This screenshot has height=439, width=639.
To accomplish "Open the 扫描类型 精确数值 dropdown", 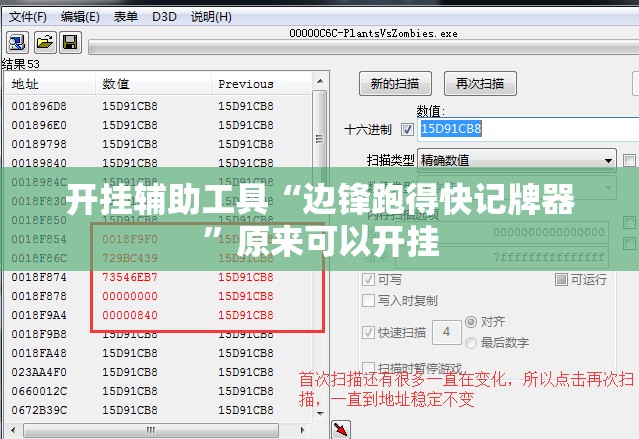I will [517, 161].
